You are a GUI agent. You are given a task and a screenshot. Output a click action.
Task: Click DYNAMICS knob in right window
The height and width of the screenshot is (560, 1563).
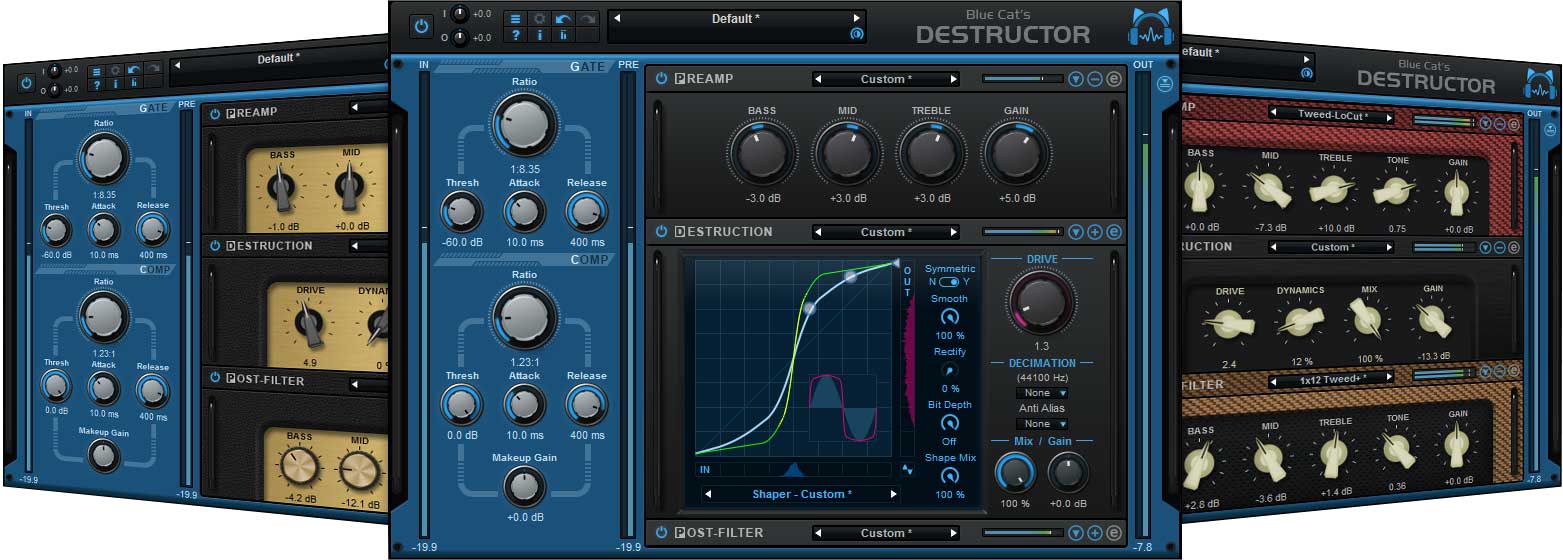click(1299, 320)
